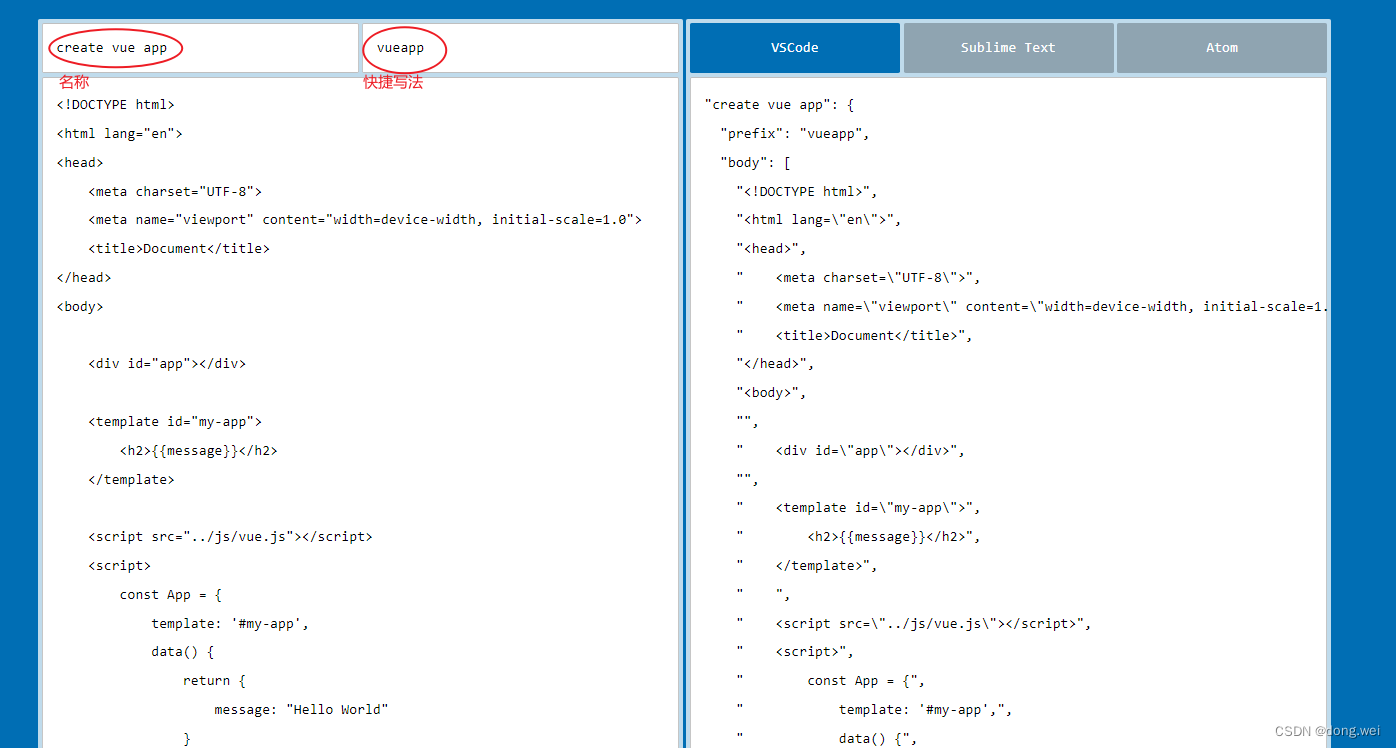Image resolution: width=1396 pixels, height=748 pixels.
Task: Switch to the Atom tab
Action: click(1221, 47)
